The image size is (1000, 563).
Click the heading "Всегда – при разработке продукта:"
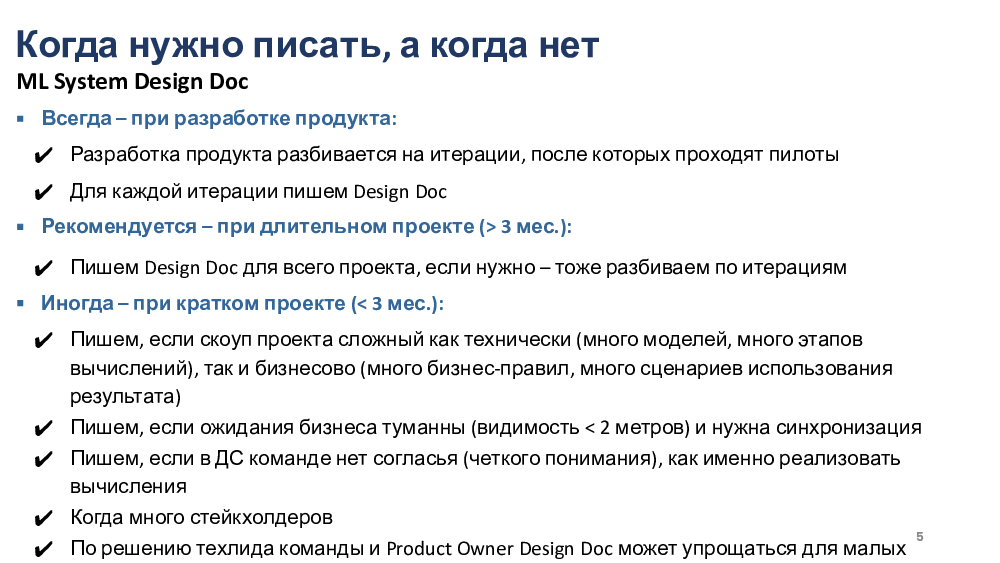219,119
